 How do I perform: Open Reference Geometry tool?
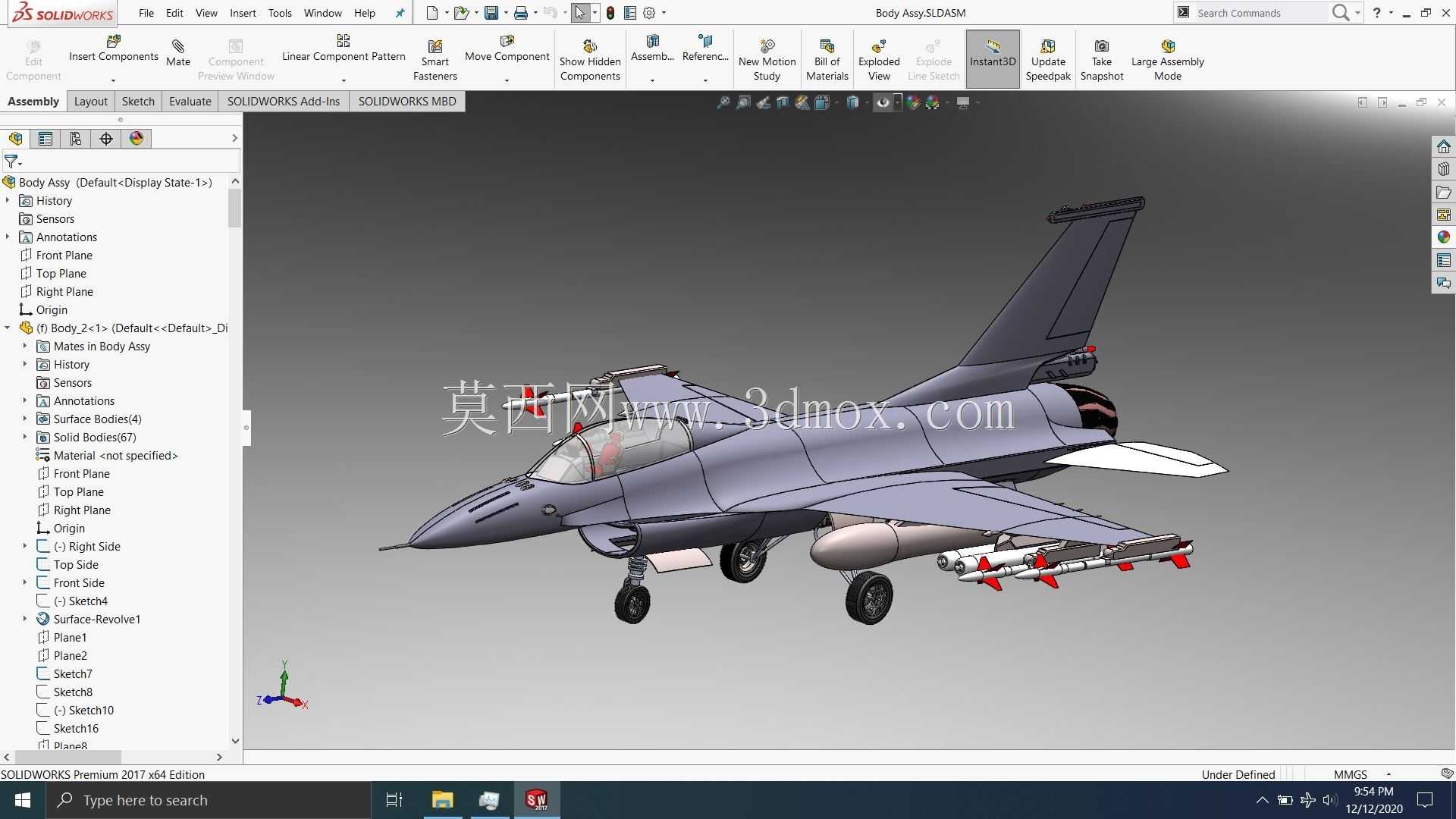click(705, 49)
